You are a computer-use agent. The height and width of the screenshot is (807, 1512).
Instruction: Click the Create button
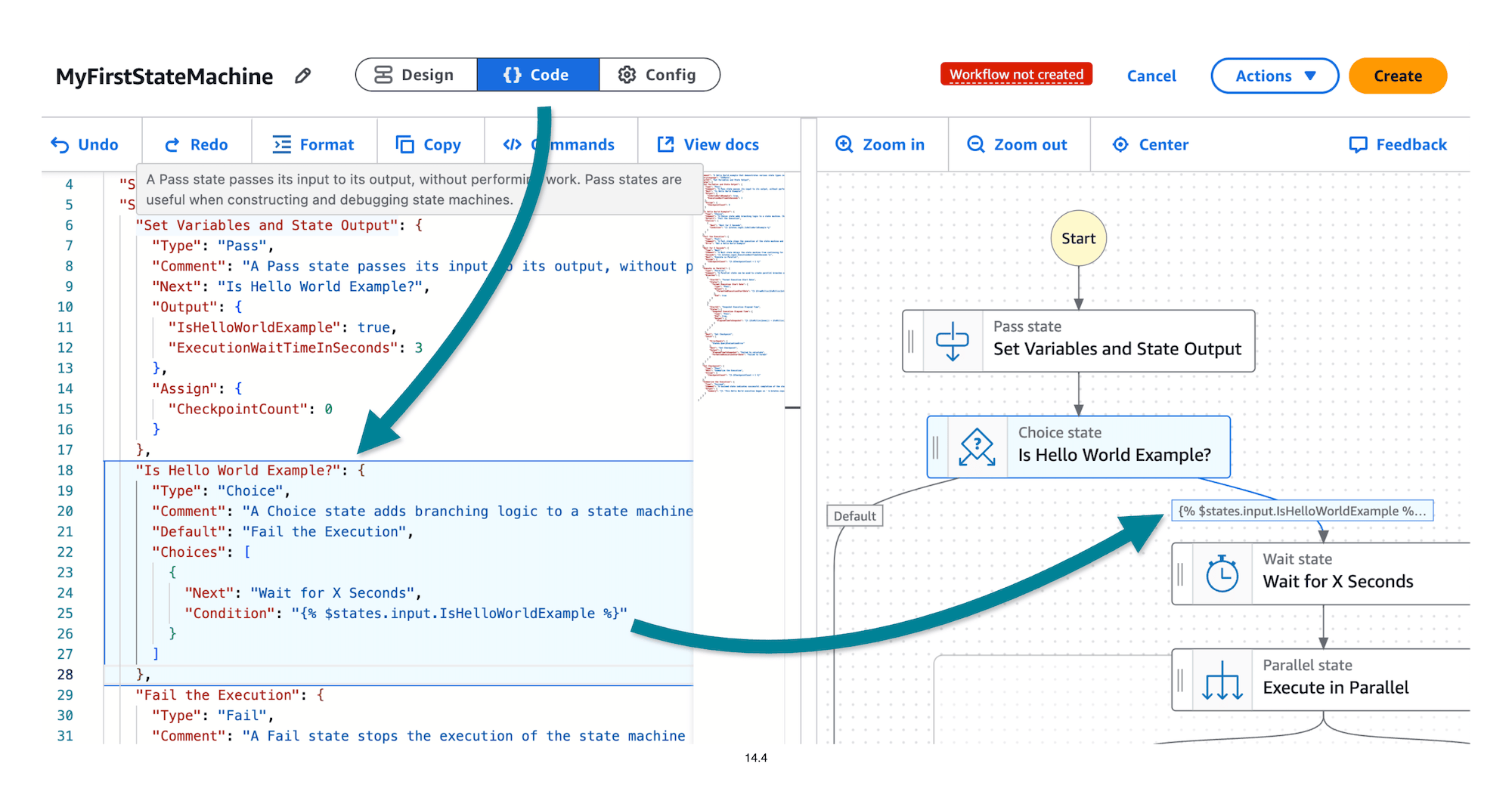pyautogui.click(x=1397, y=76)
